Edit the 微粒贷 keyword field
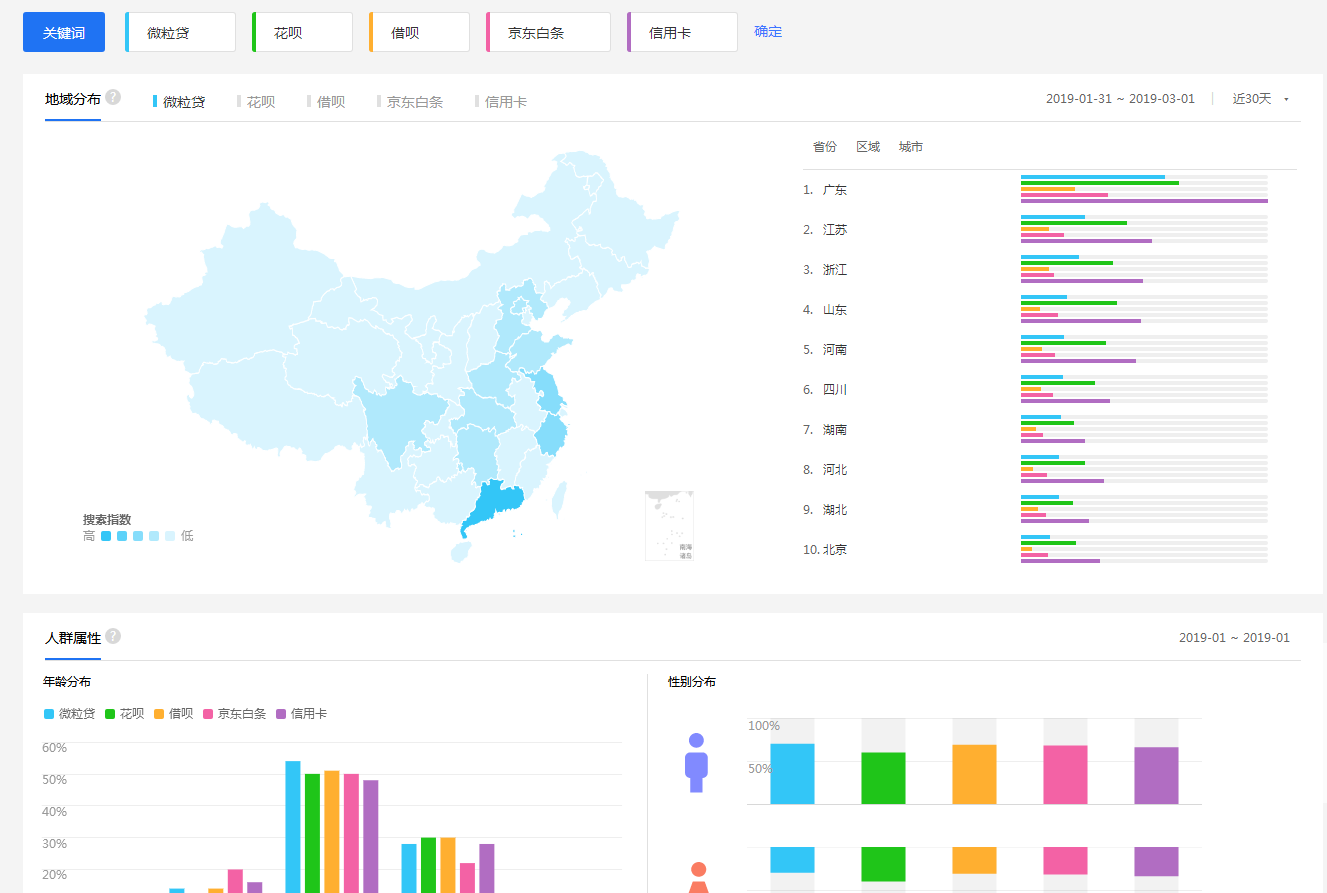 [181, 32]
